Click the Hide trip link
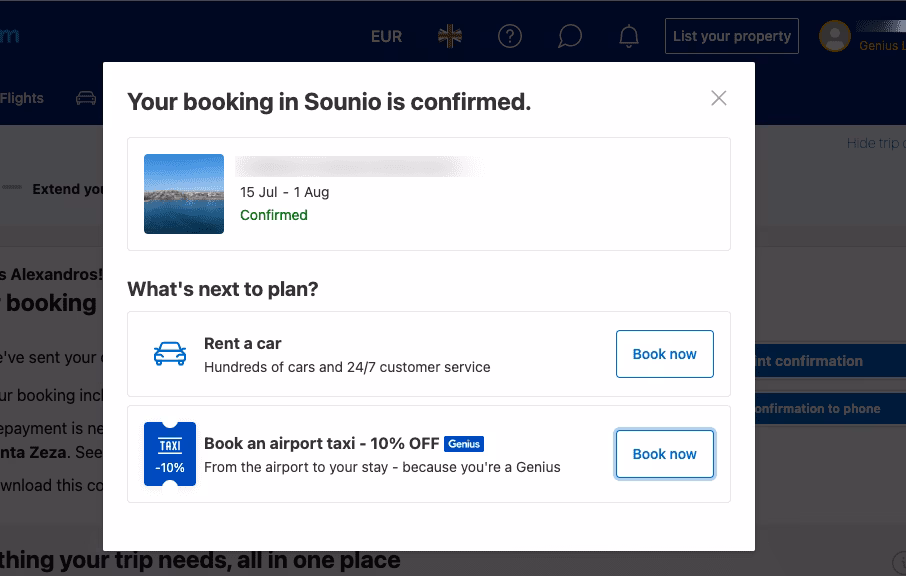The width and height of the screenshot is (906, 576). pos(875,142)
